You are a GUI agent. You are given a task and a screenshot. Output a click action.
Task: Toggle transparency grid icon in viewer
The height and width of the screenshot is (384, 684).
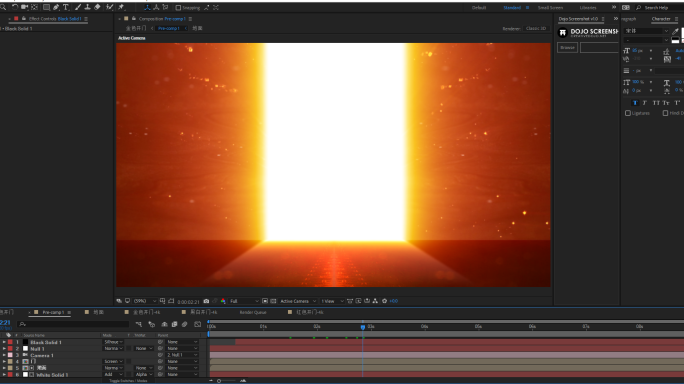[x=274, y=301]
